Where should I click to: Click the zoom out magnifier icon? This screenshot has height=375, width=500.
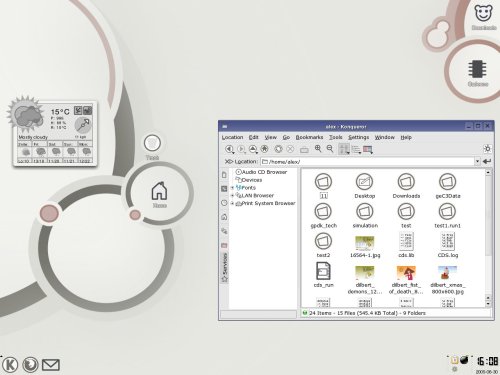coord(330,149)
